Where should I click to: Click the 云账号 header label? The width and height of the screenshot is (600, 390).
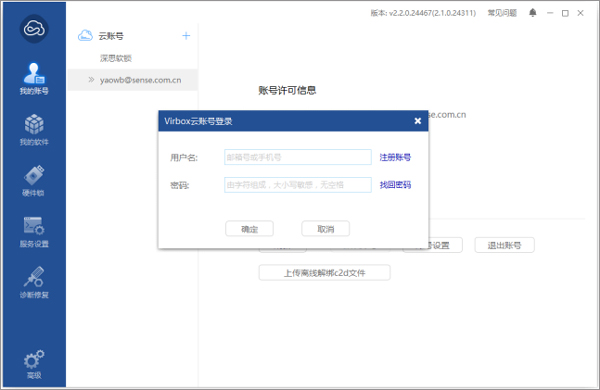(x=111, y=36)
